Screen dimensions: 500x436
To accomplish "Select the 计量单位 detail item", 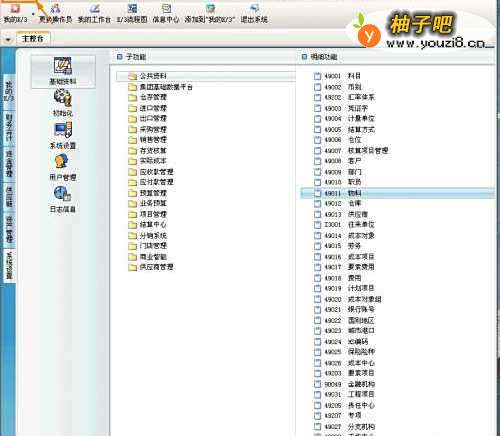I will pyautogui.click(x=344, y=119).
